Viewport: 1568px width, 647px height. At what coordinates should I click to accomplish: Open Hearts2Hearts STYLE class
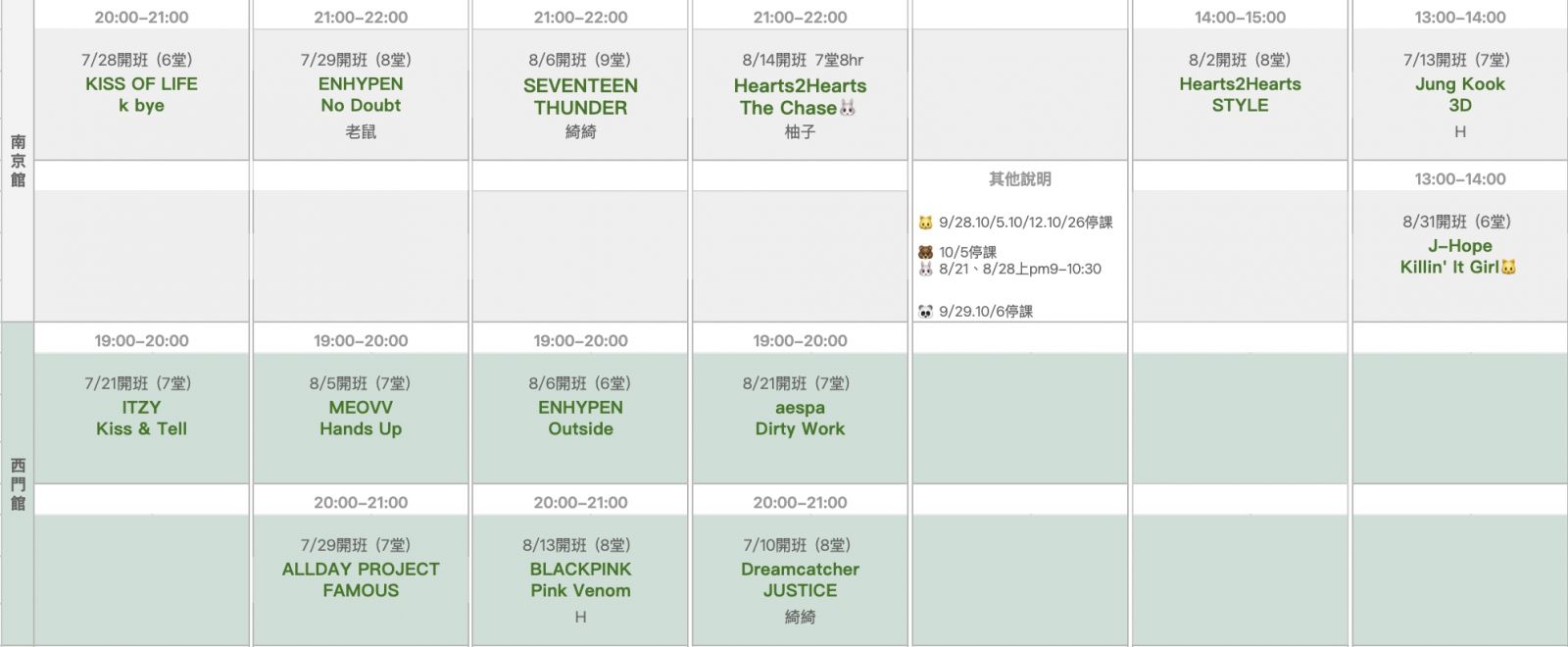[x=1240, y=94]
